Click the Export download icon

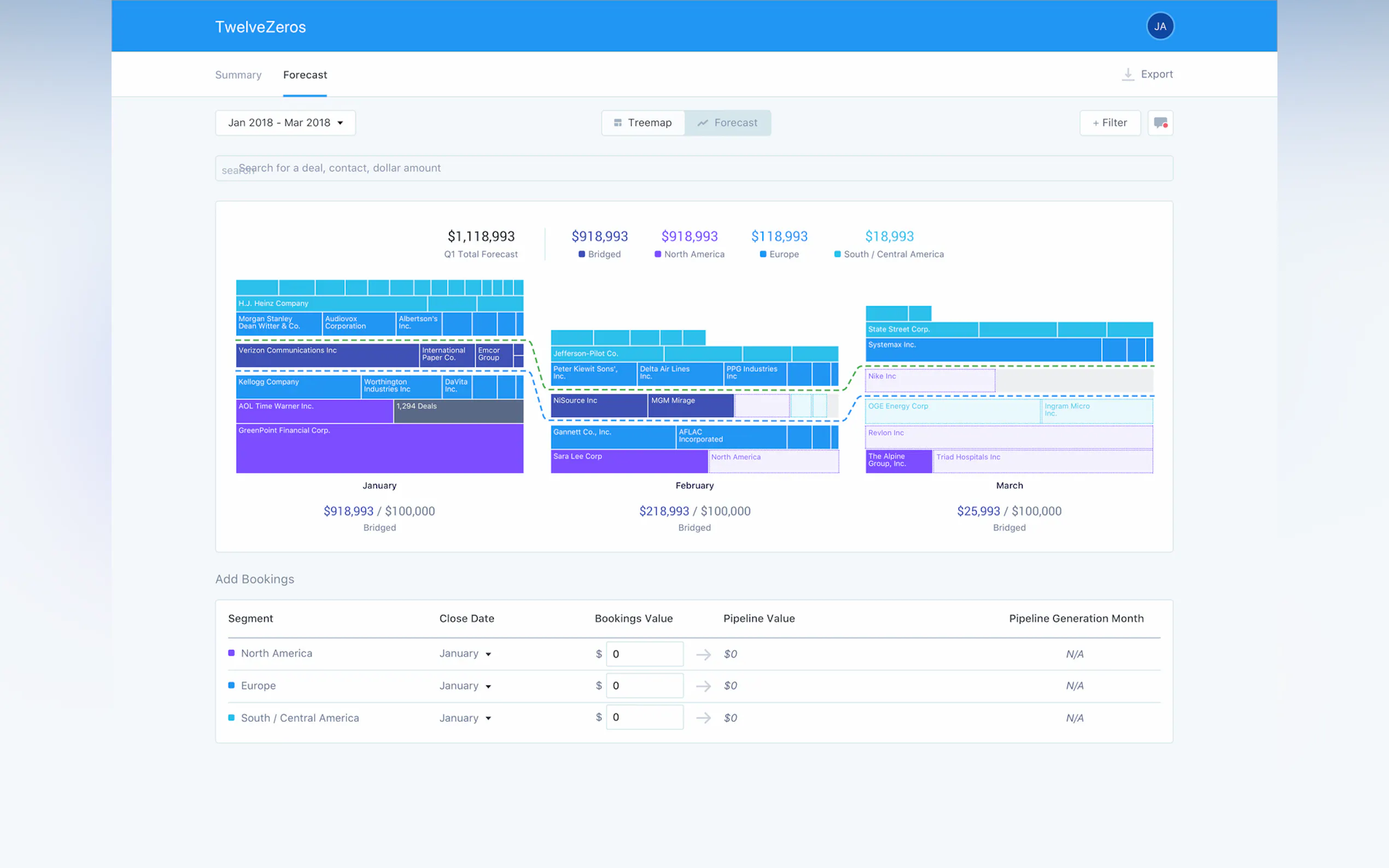[x=1128, y=75]
